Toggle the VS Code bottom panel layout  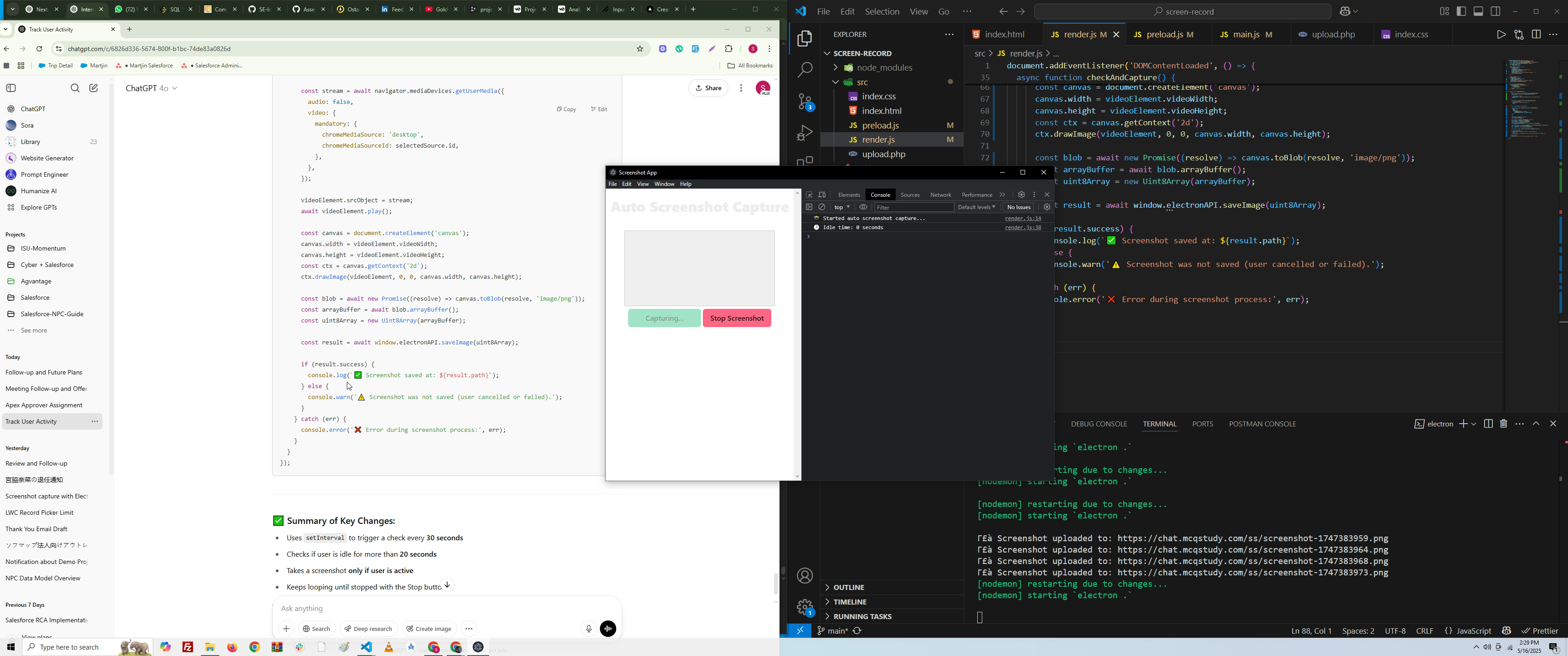click(1479, 11)
